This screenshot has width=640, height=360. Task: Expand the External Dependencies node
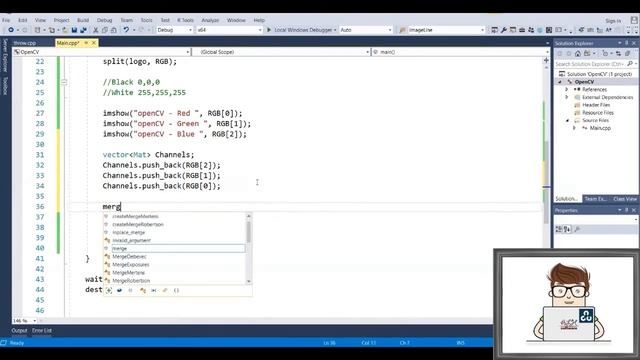click(567, 97)
